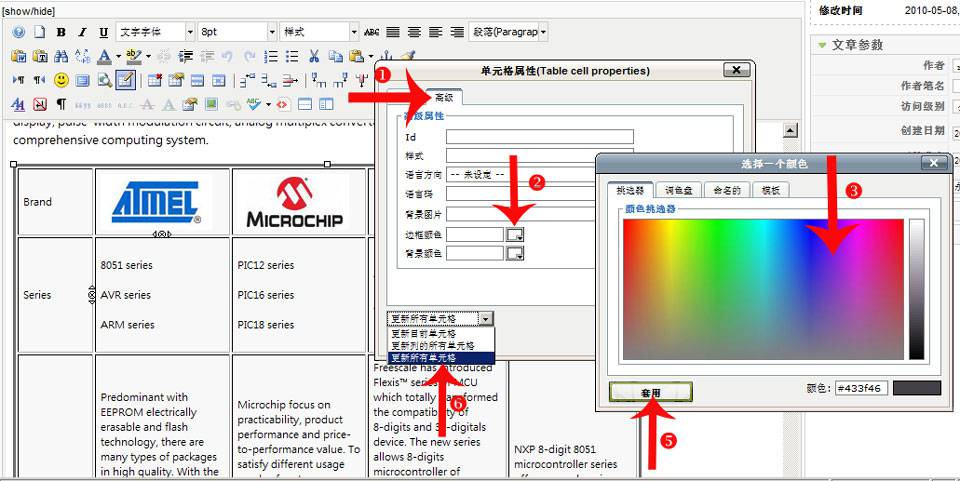Click the paste clipboard icon
This screenshot has width=960, height=481.
pos(356,56)
